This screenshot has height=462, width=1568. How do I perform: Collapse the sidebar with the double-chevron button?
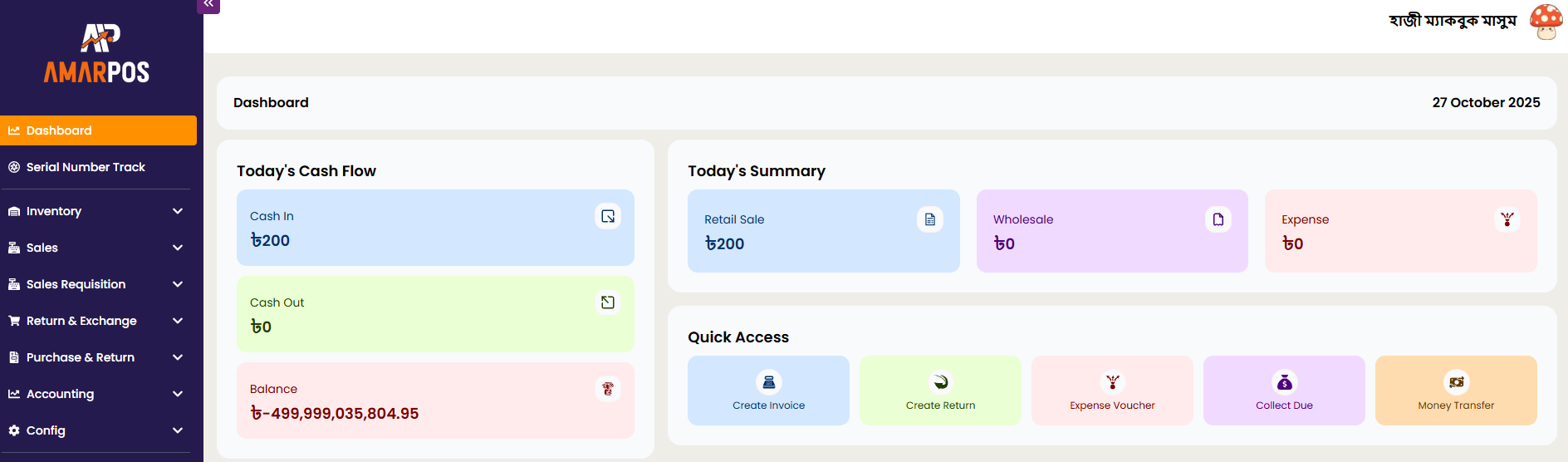tap(208, 5)
